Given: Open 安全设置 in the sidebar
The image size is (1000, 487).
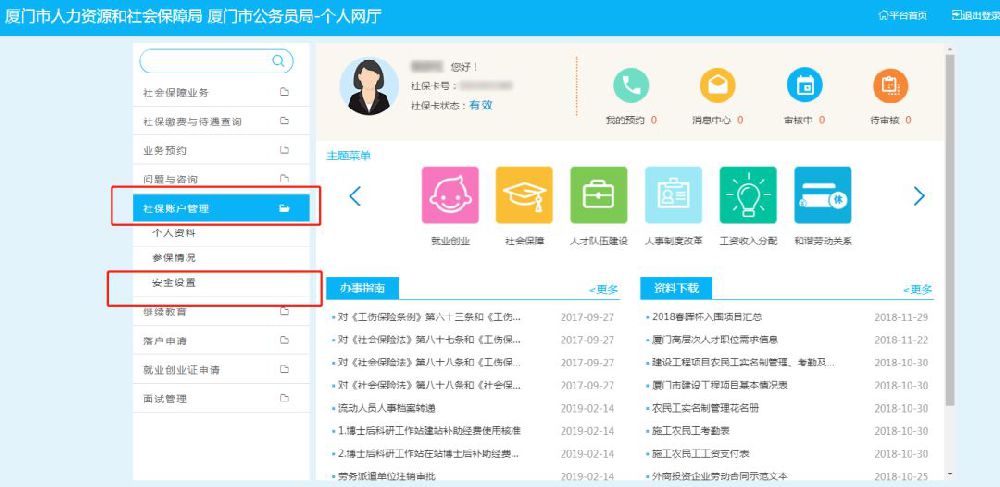Looking at the screenshot, I should (174, 283).
